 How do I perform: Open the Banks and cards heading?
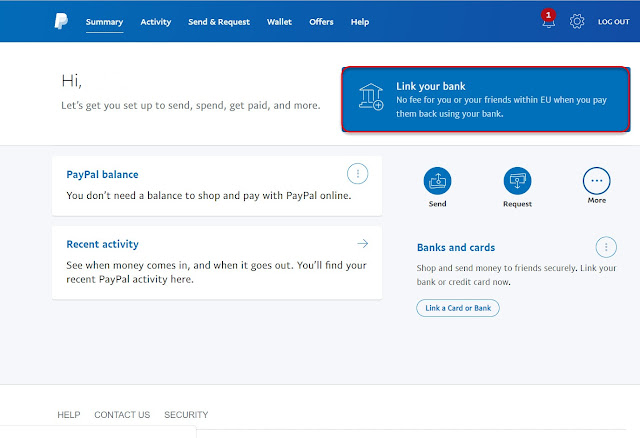(x=456, y=247)
